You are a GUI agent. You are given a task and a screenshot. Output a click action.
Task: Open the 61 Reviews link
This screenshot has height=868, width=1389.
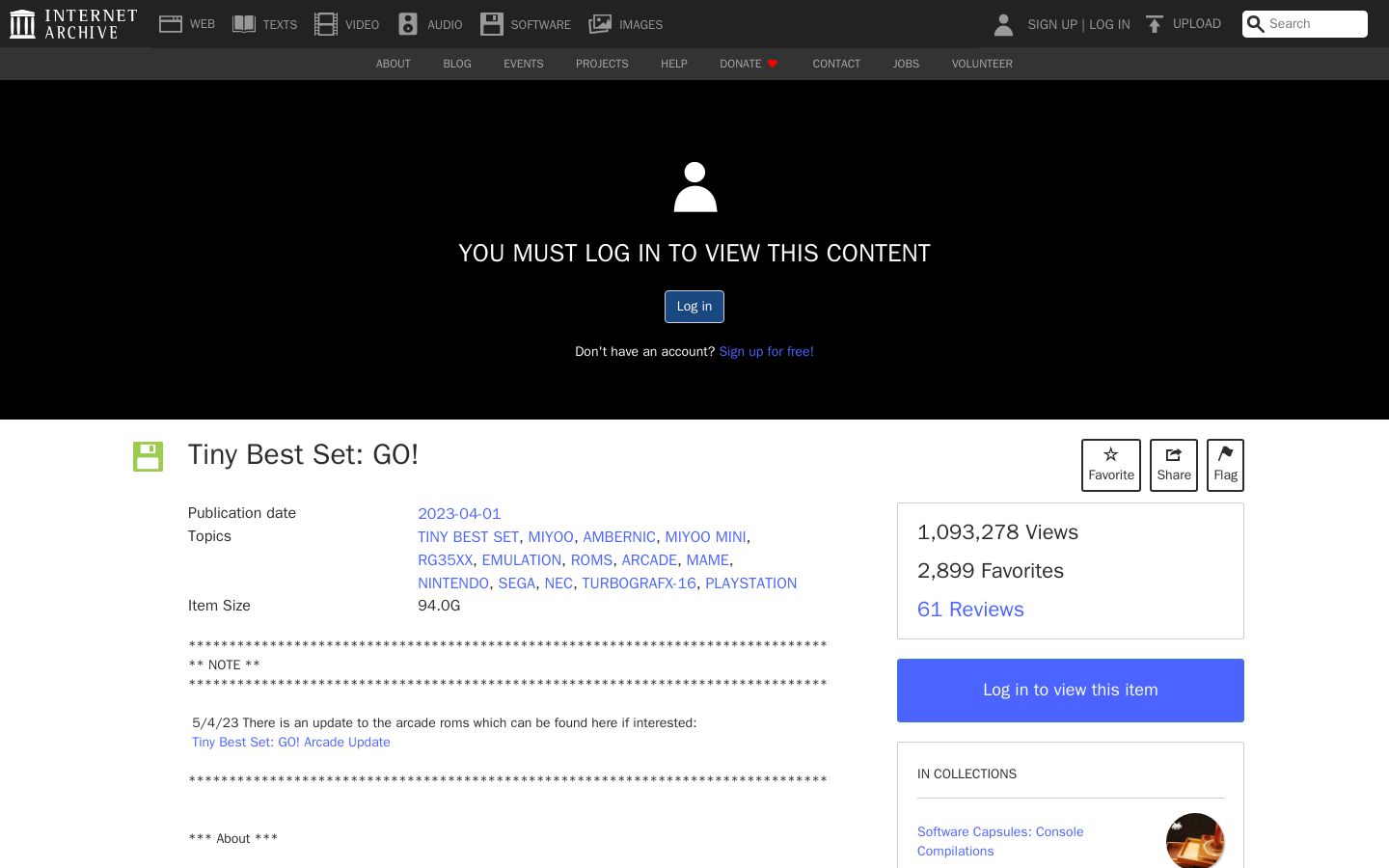(x=970, y=610)
